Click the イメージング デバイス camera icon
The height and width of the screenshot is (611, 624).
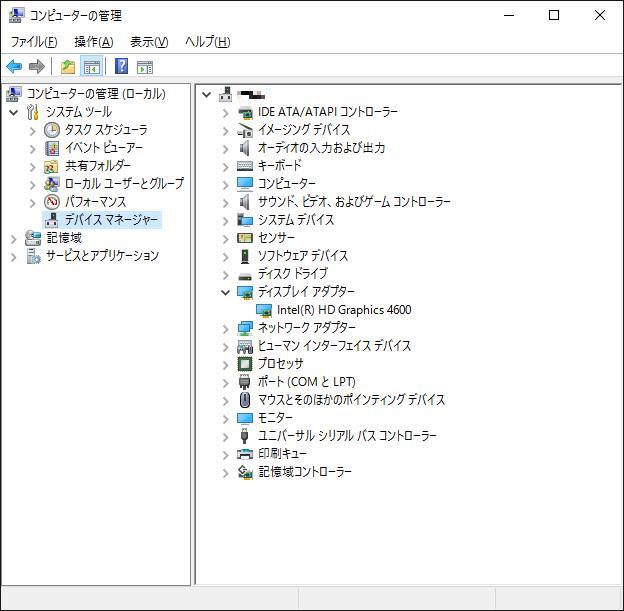click(x=245, y=130)
